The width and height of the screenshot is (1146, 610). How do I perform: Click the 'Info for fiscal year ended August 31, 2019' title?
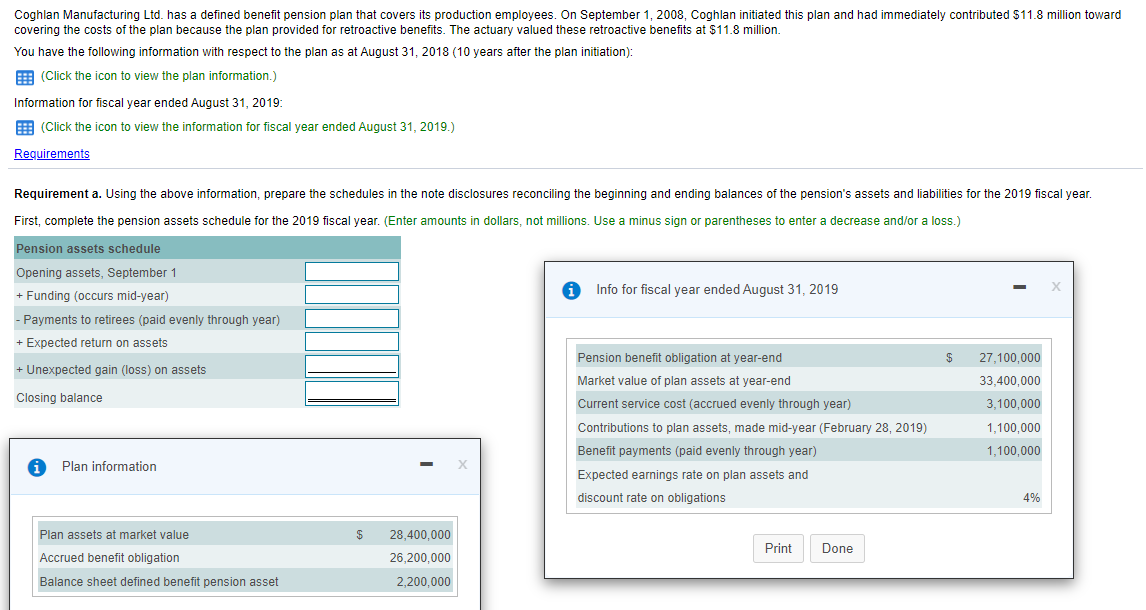[x=717, y=289]
